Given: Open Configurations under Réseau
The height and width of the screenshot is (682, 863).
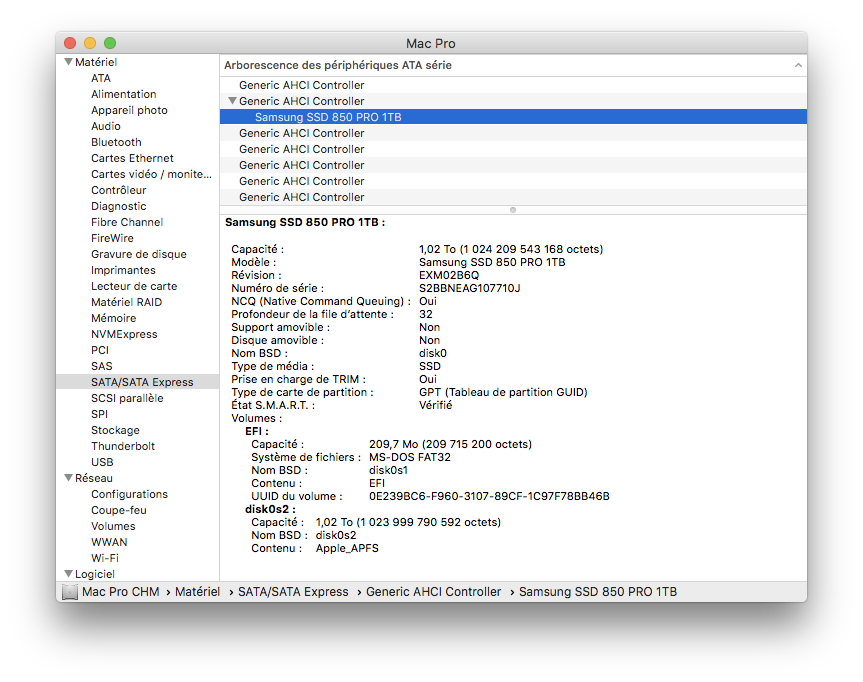Looking at the screenshot, I should tap(129, 494).
